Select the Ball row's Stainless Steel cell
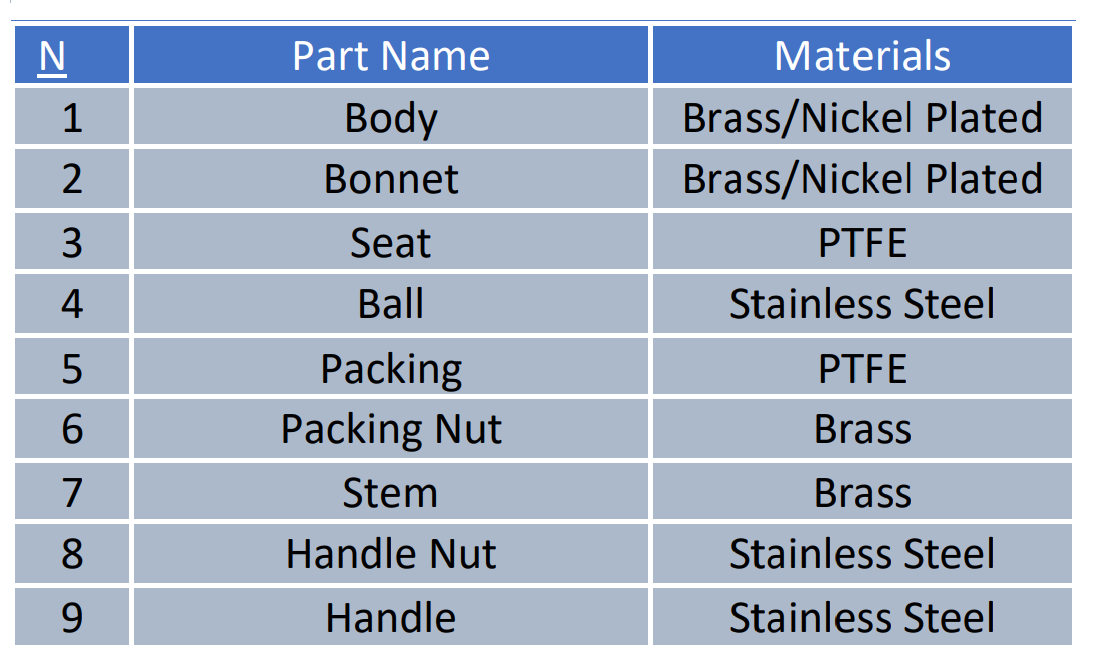1094x664 pixels. [x=862, y=304]
